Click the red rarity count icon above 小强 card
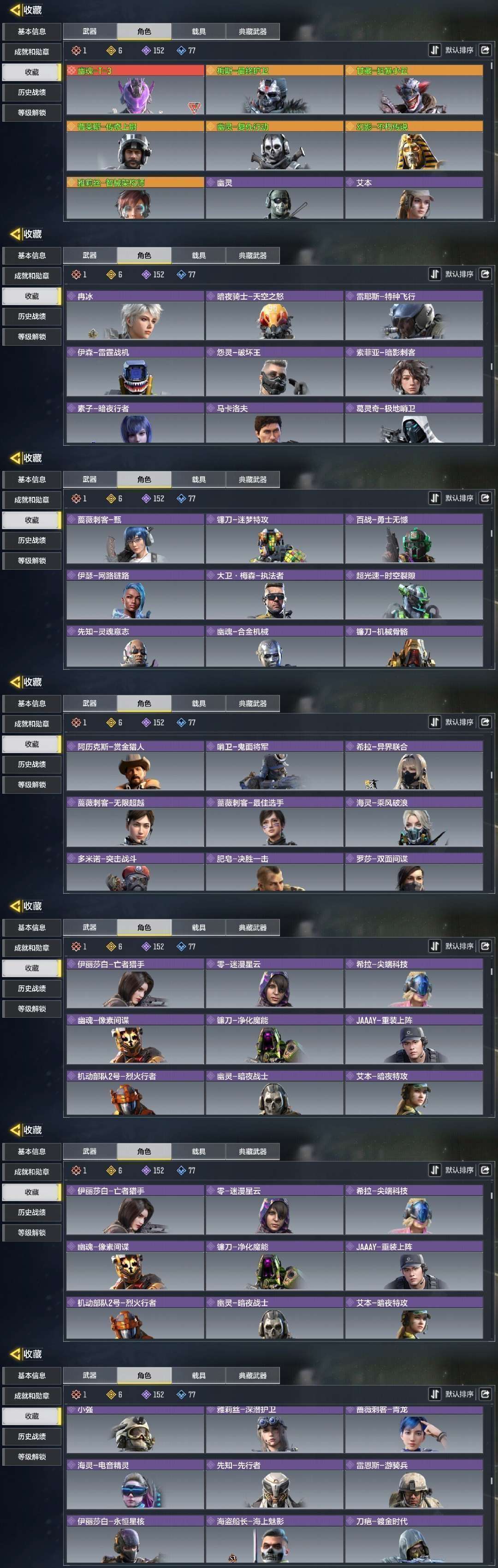Screen dimensions: 498x1568 pyautogui.click(x=76, y=1395)
